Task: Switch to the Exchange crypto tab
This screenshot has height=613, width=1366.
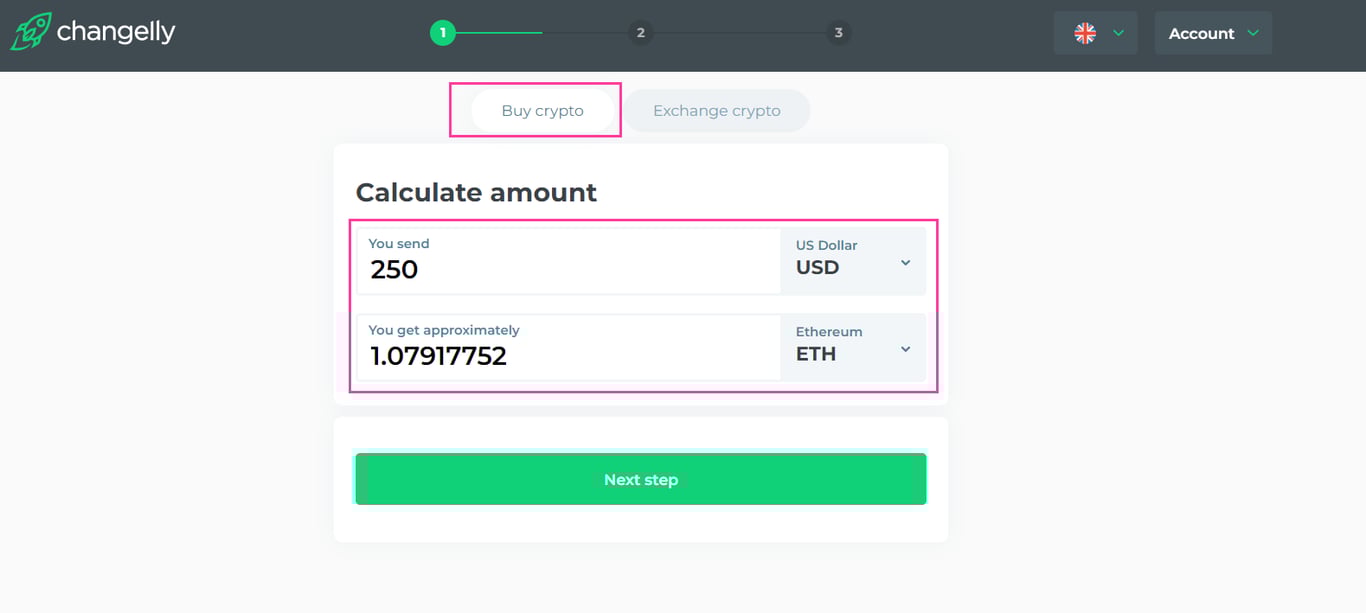Action: click(716, 111)
